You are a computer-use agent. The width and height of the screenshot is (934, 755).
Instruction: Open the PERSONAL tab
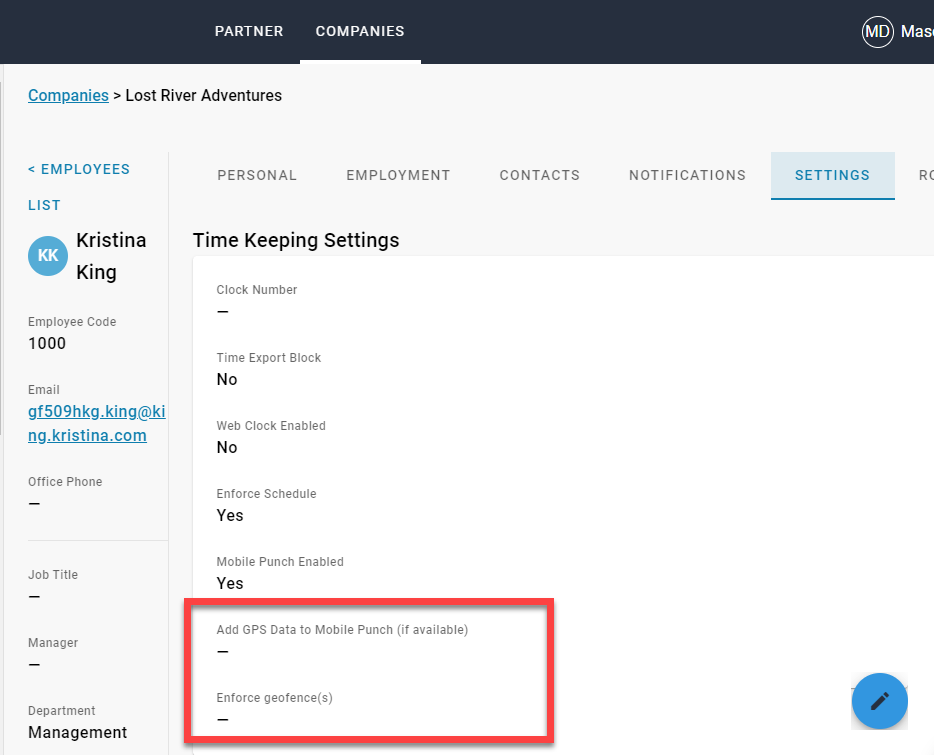[257, 175]
